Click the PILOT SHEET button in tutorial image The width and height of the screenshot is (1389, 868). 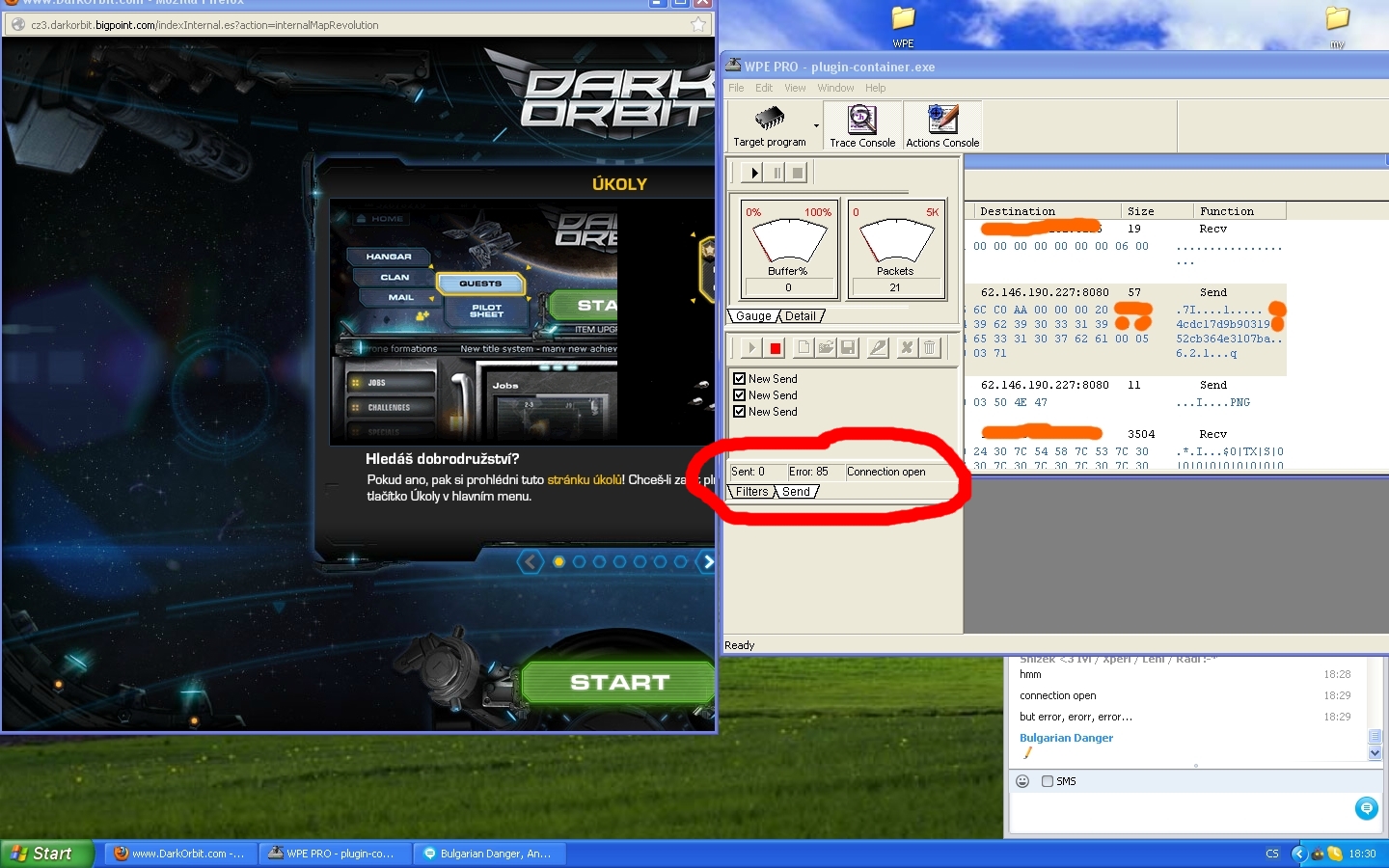(486, 311)
